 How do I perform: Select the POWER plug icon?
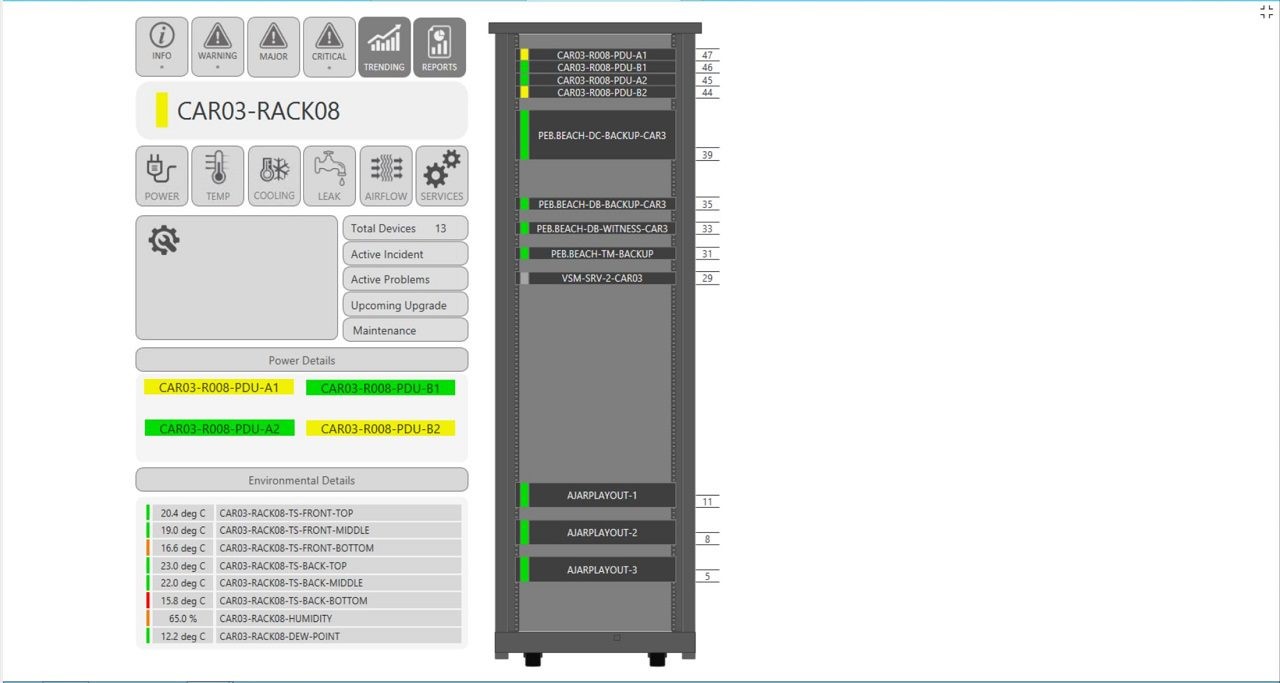[162, 176]
